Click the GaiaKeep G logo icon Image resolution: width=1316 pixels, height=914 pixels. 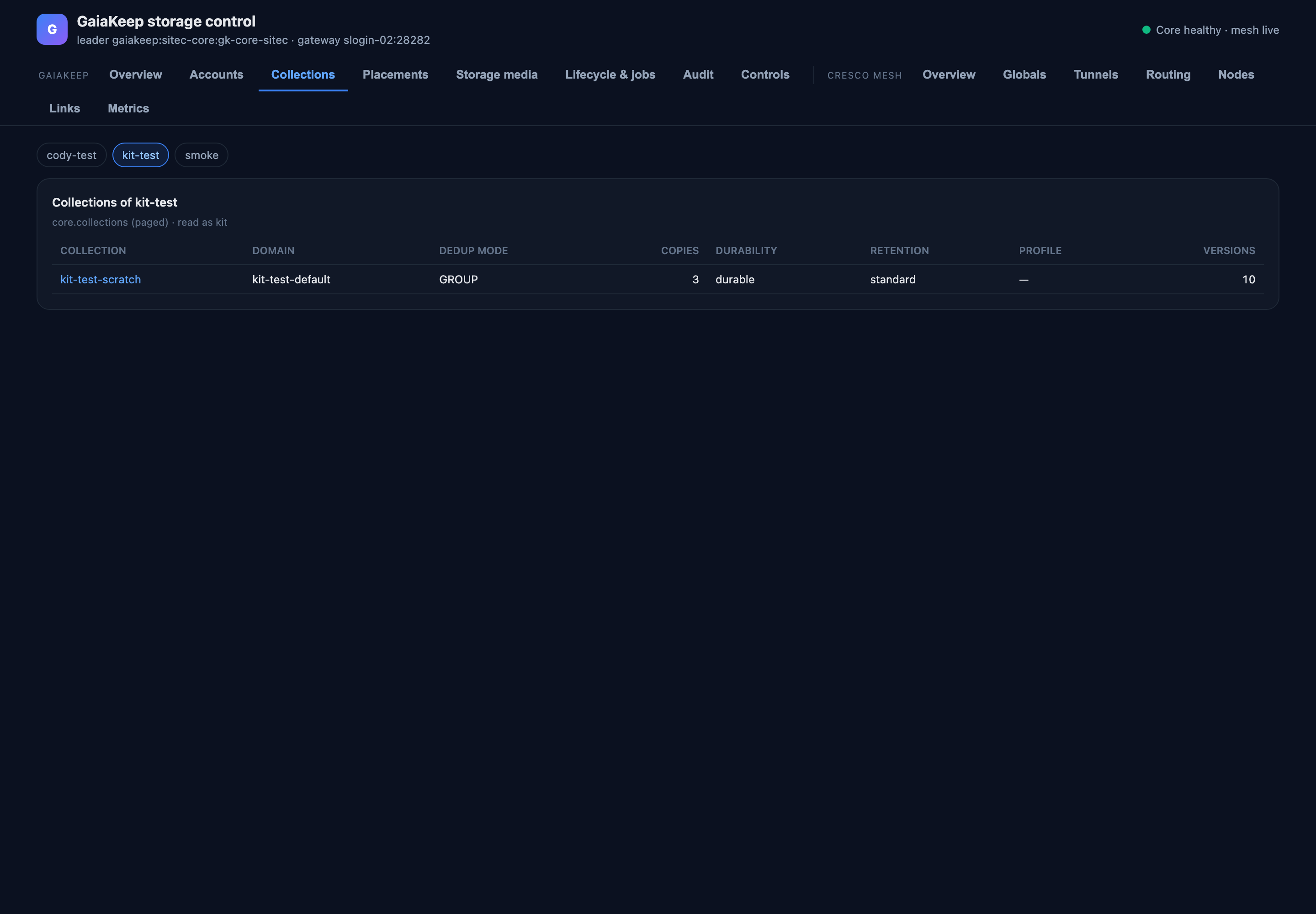[52, 29]
